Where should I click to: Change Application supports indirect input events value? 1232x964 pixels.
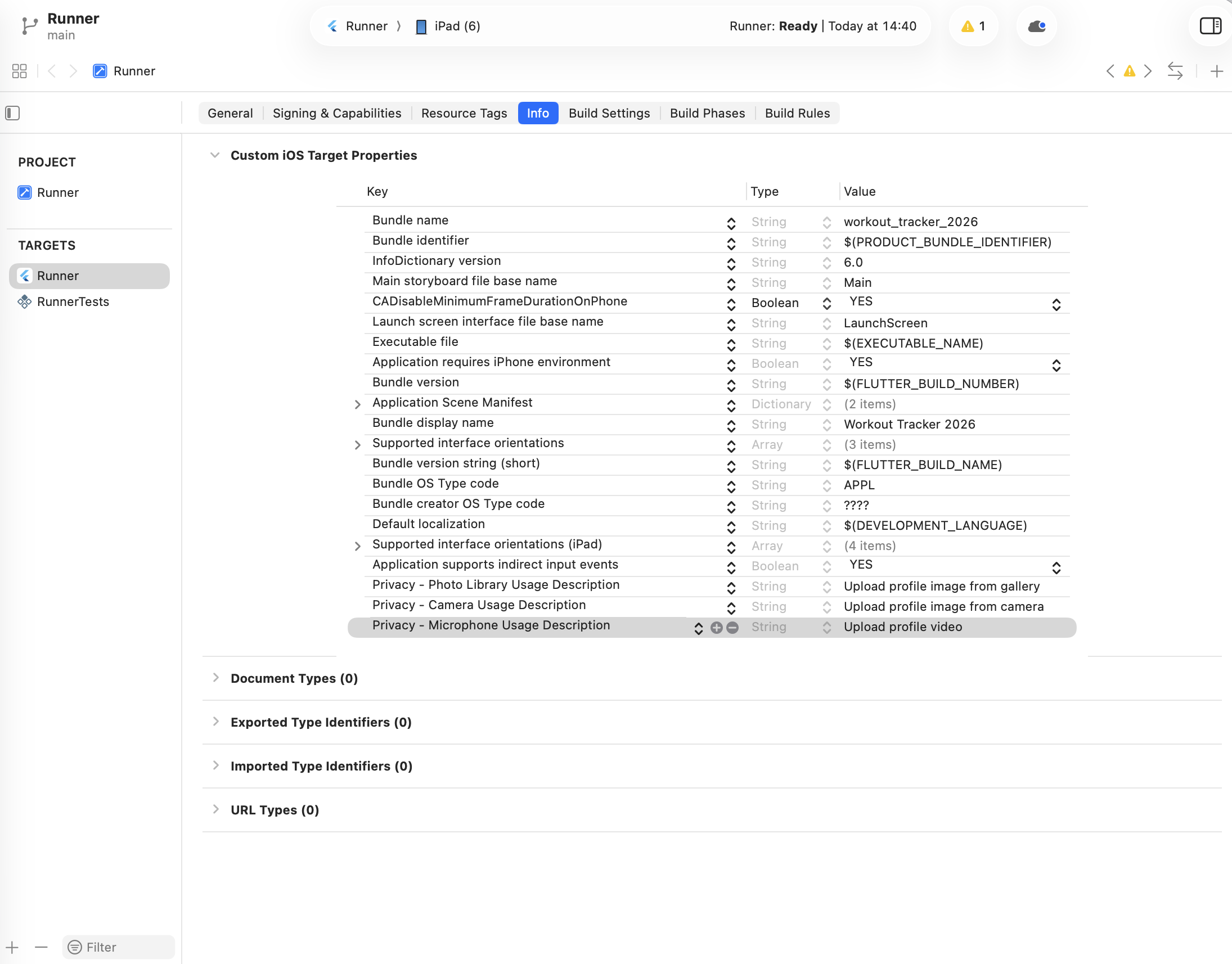(x=954, y=566)
